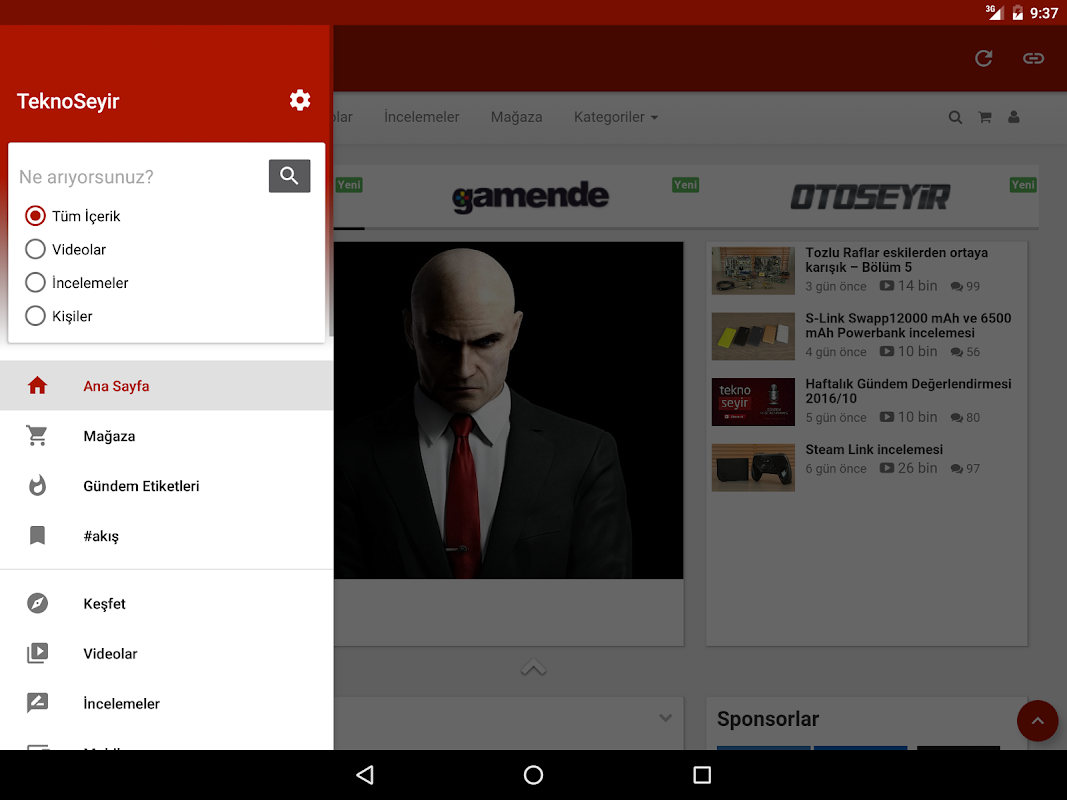
Task: Open Steam Link incelemesi article
Action: pyautogui.click(x=874, y=449)
